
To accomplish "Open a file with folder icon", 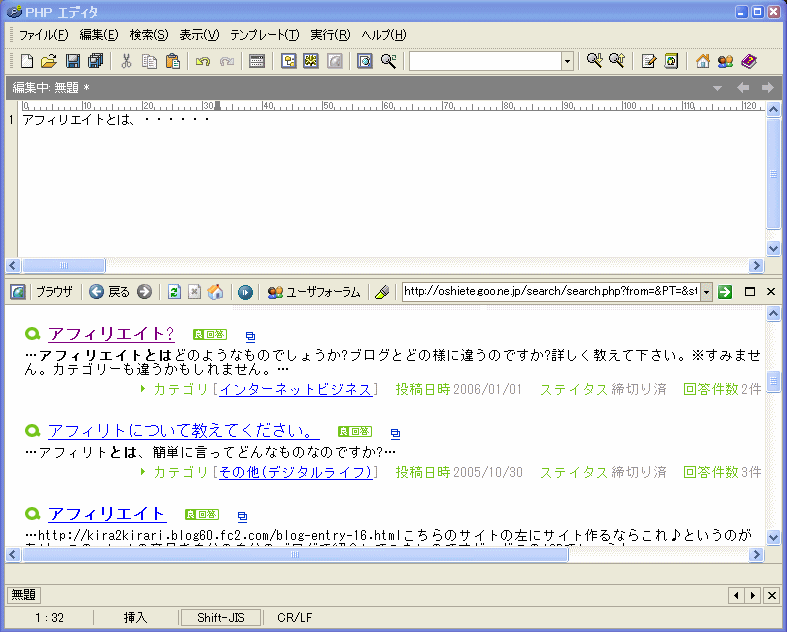I will pyautogui.click(x=49, y=61).
